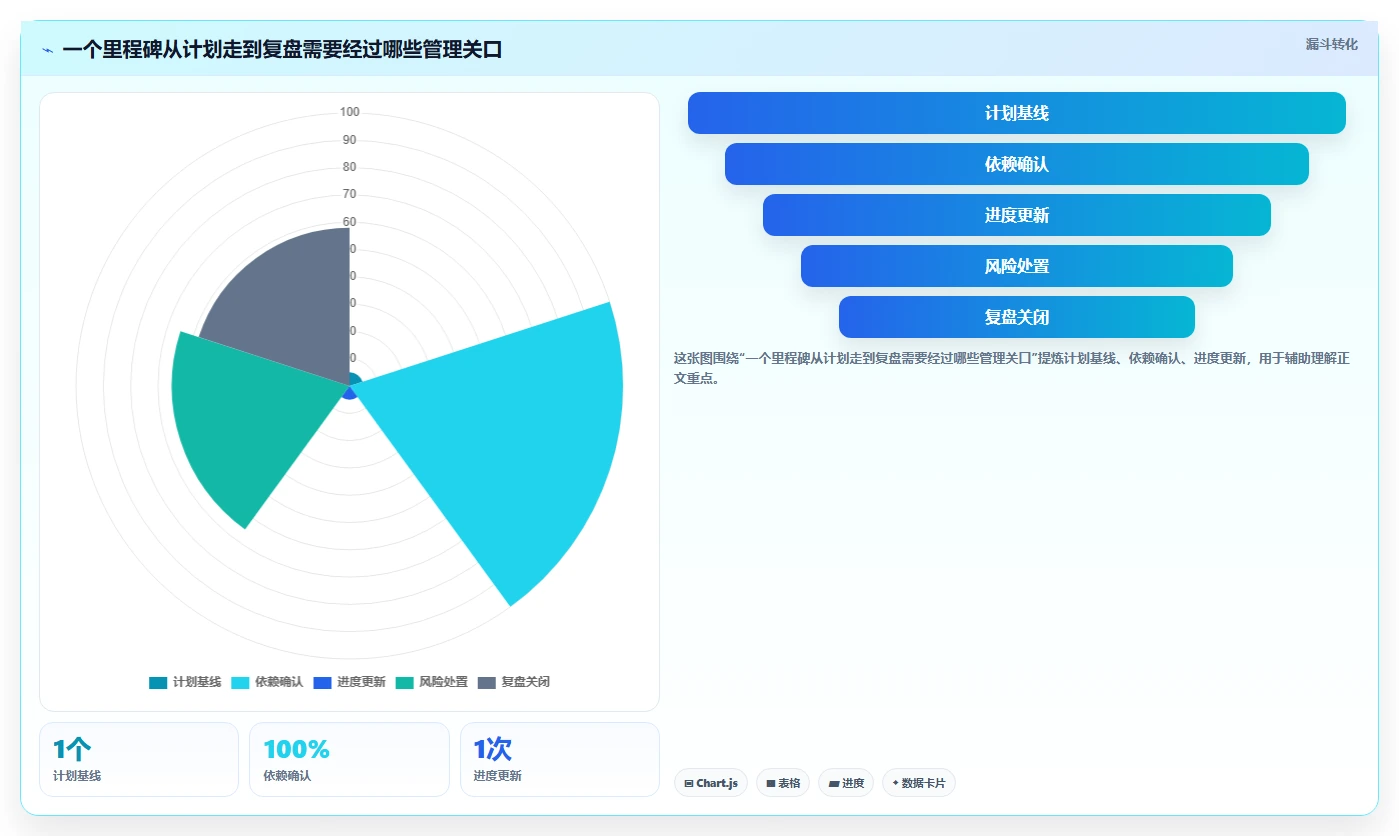
Task: Select the 依赖确认 funnel bar
Action: pyautogui.click(x=1016, y=164)
